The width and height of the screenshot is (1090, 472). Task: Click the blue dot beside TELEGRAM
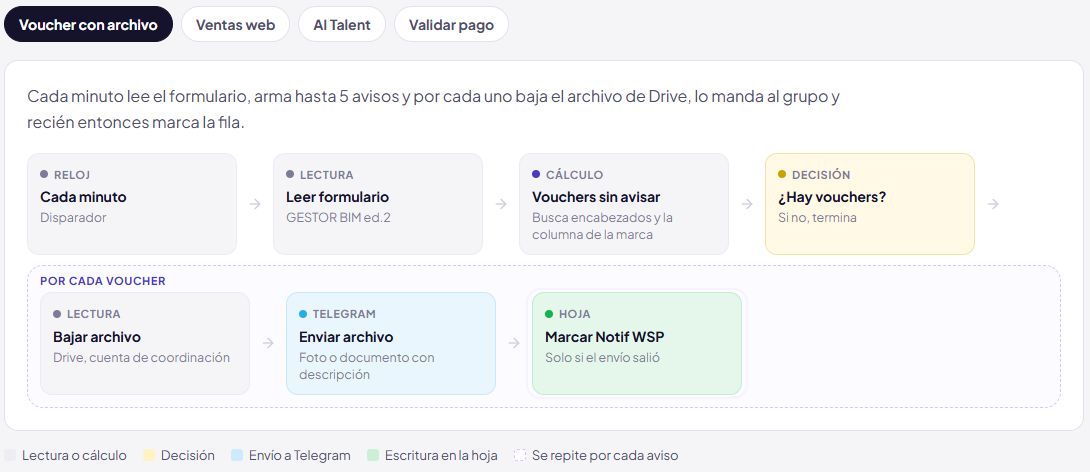point(303,314)
